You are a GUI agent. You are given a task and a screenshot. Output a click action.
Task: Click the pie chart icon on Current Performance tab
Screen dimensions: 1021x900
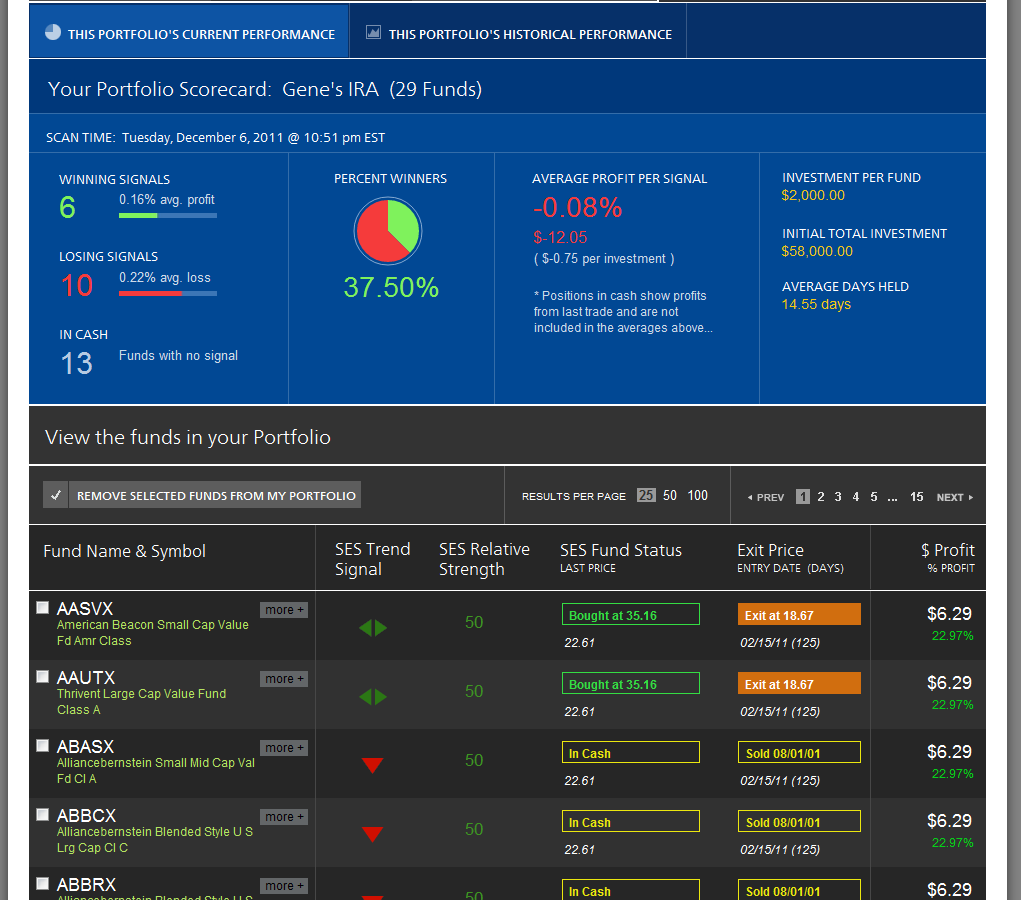(53, 33)
